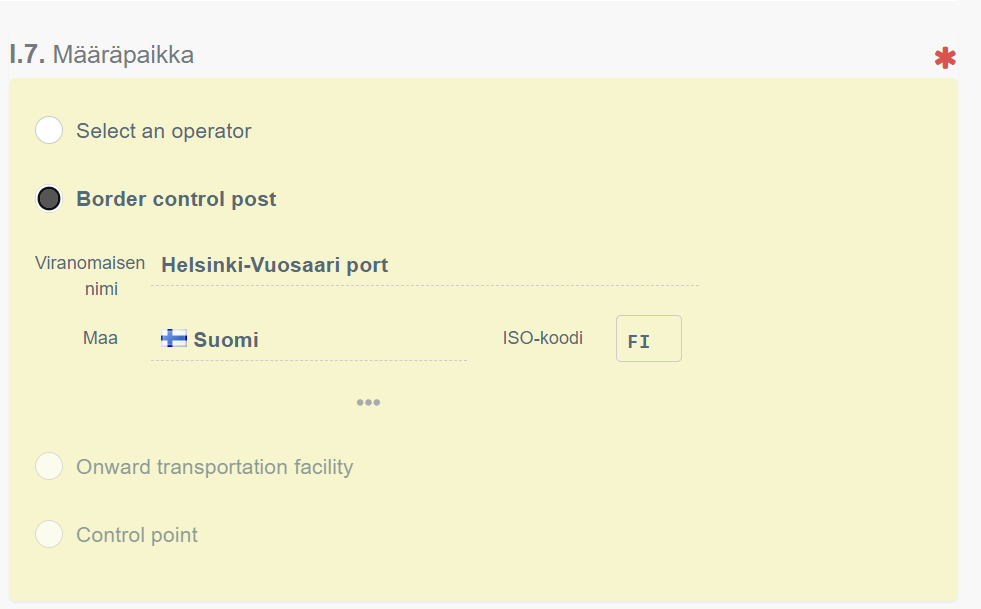Expand the three-dot ellipsis below country row
This screenshot has width=981, height=609.
click(368, 402)
